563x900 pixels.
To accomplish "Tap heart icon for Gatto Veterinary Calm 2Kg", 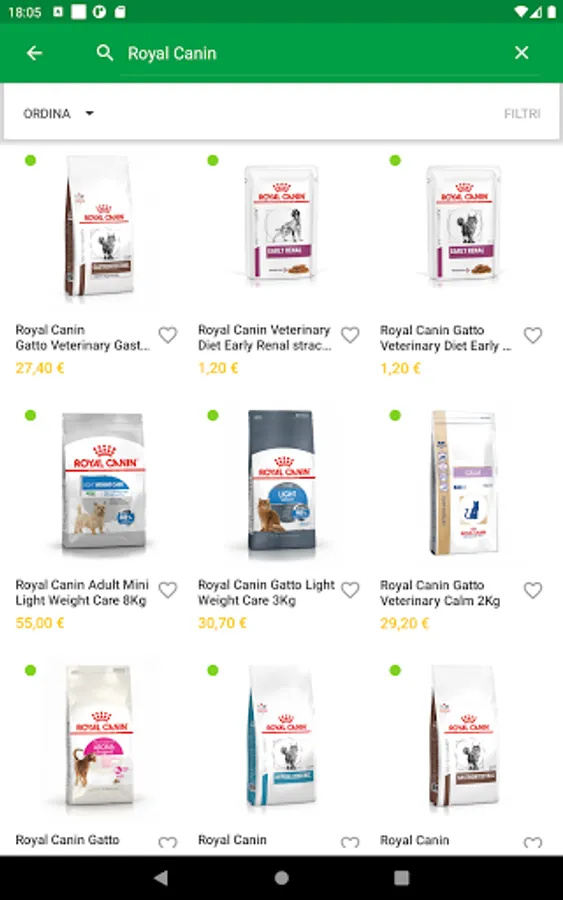I will click(533, 589).
